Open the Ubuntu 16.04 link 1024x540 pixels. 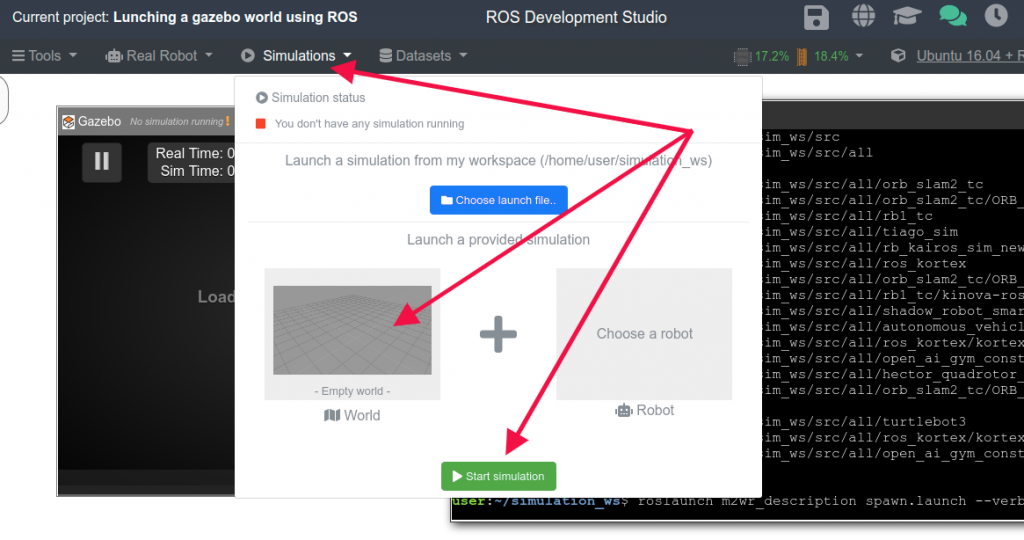pyautogui.click(x=970, y=56)
